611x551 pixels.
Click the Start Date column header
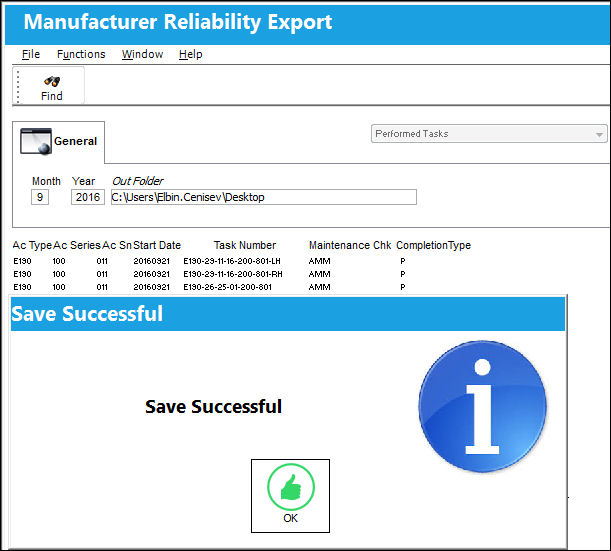coord(157,245)
